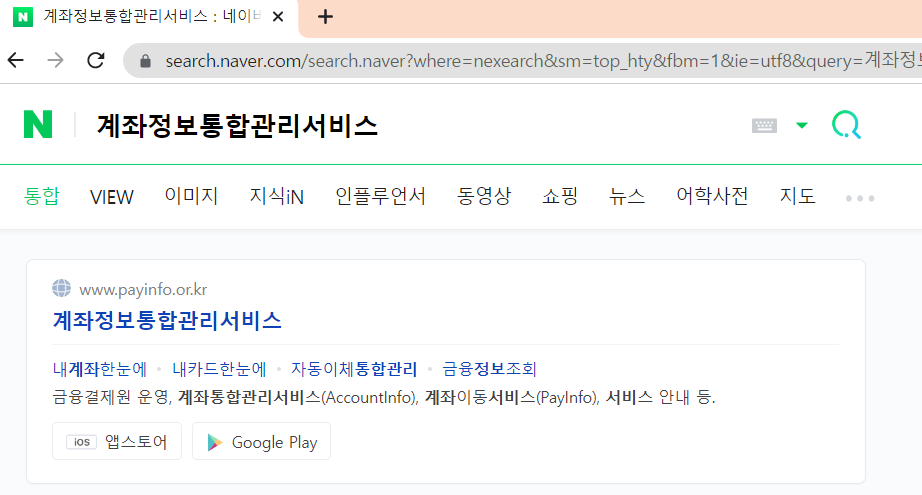
Task: Select the Naver search results browser tab
Action: pos(149,16)
